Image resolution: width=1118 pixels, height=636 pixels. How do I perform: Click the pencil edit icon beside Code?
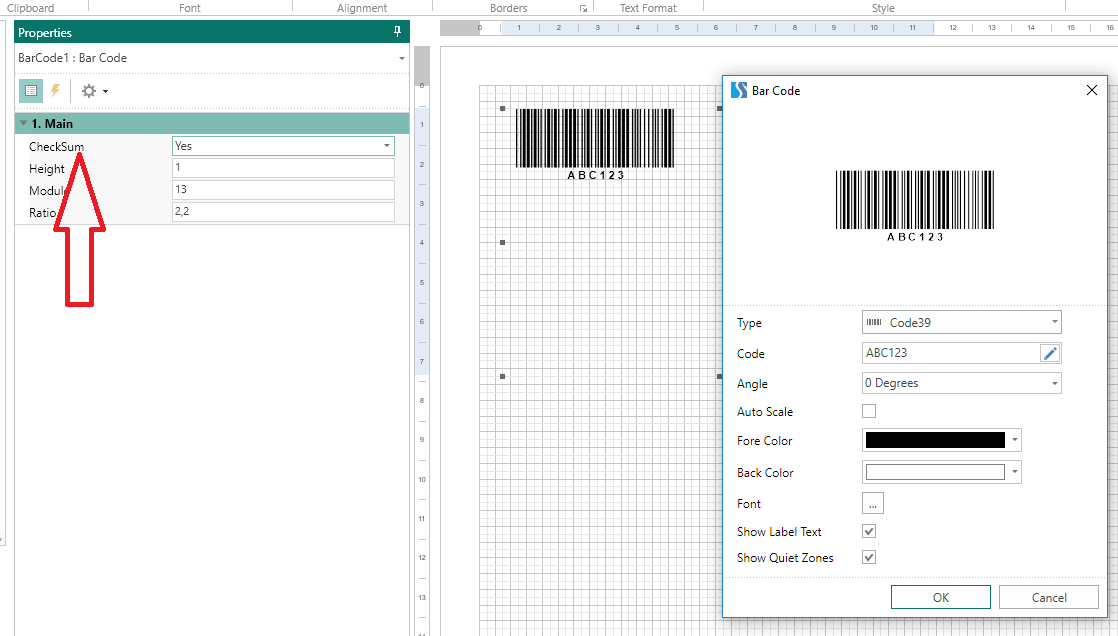click(1050, 353)
